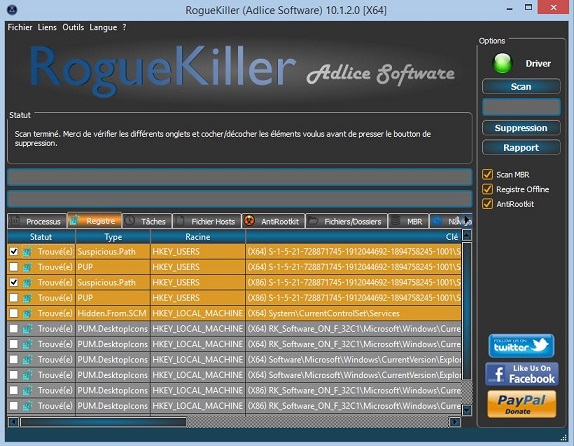Click the Hidden.From.SCM type cell
This screenshot has width=574, height=446.
coord(112,313)
